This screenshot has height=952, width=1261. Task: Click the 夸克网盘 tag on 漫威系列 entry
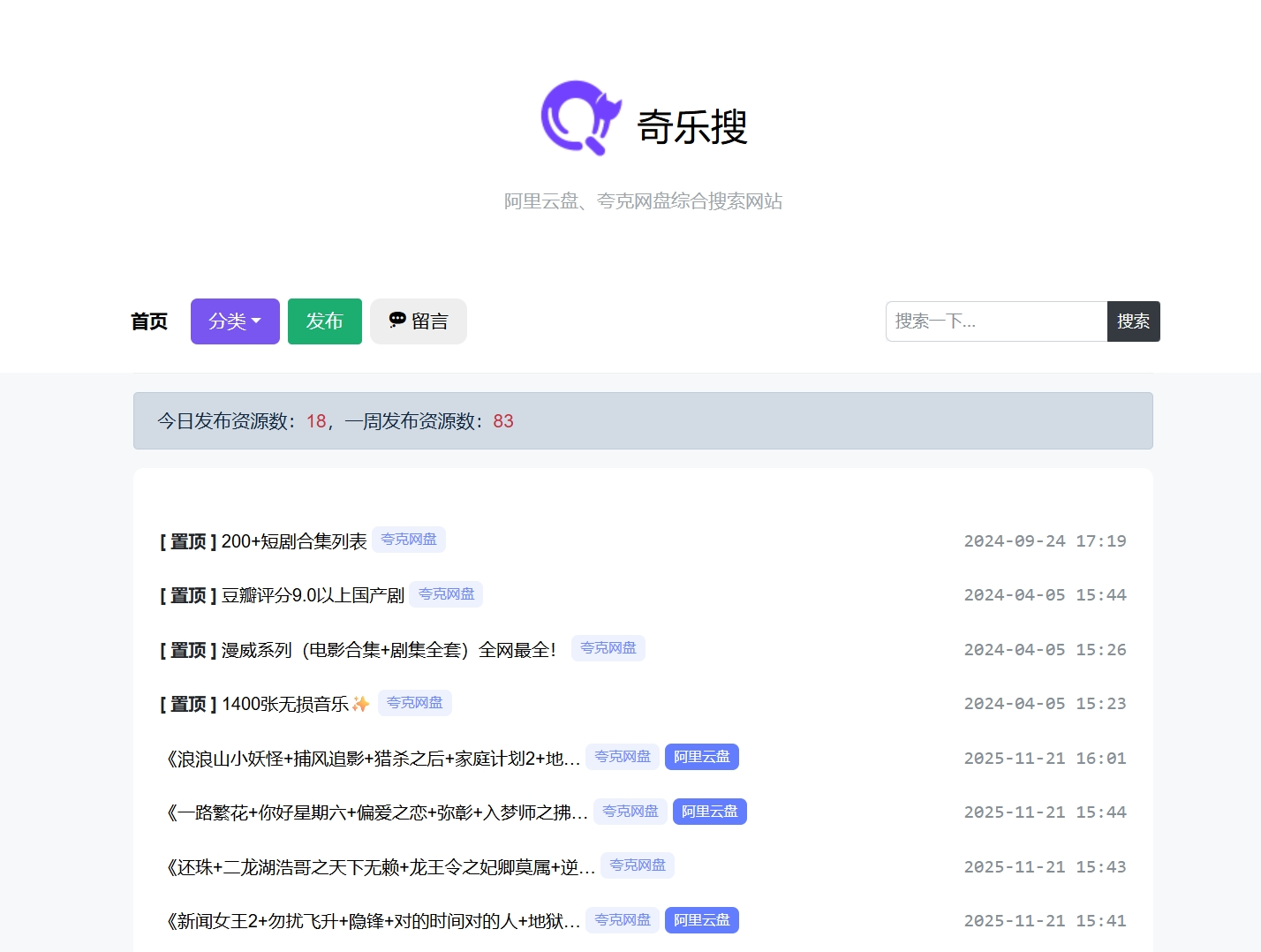608,648
